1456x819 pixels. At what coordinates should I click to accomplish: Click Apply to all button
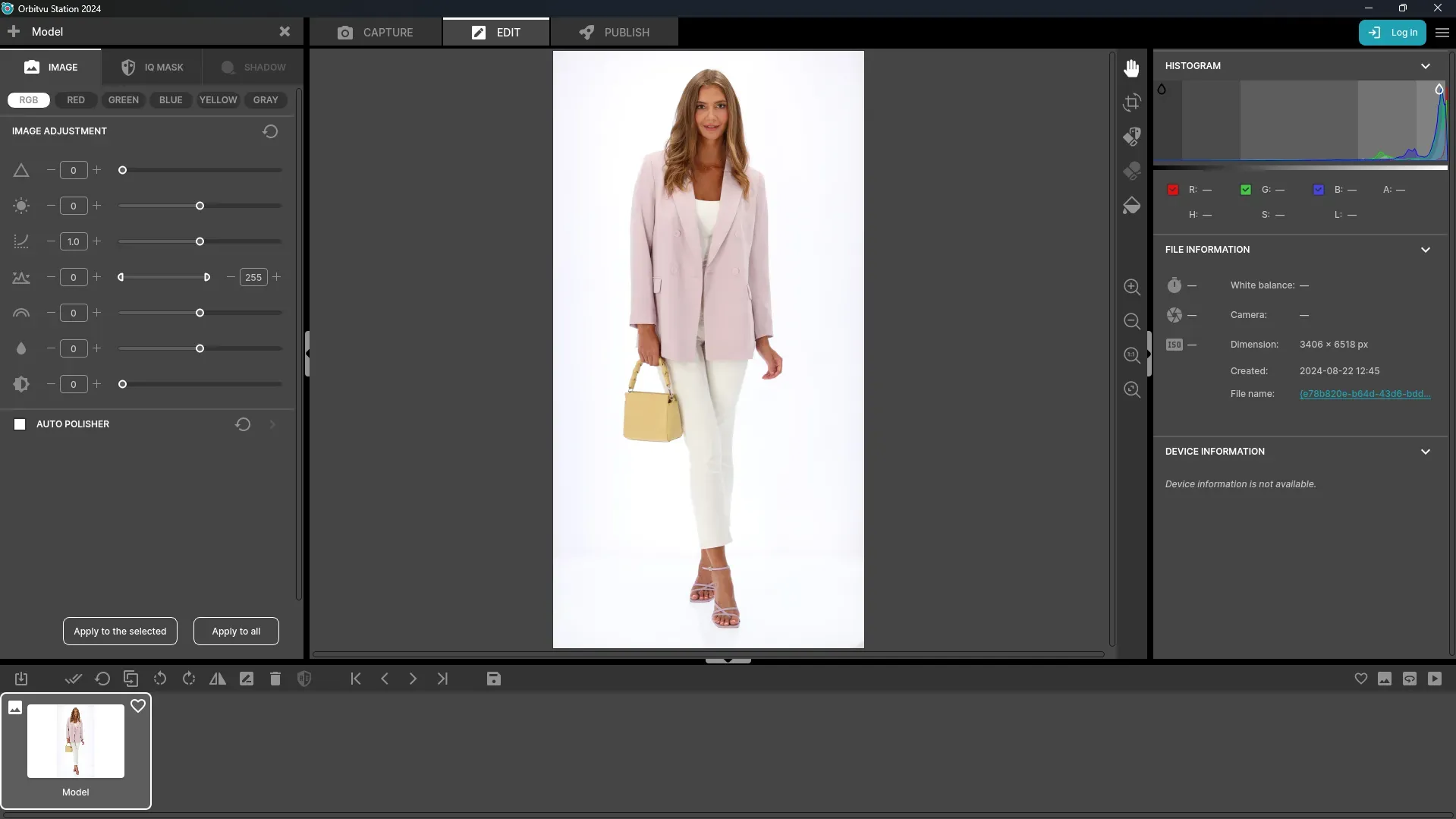[236, 632]
